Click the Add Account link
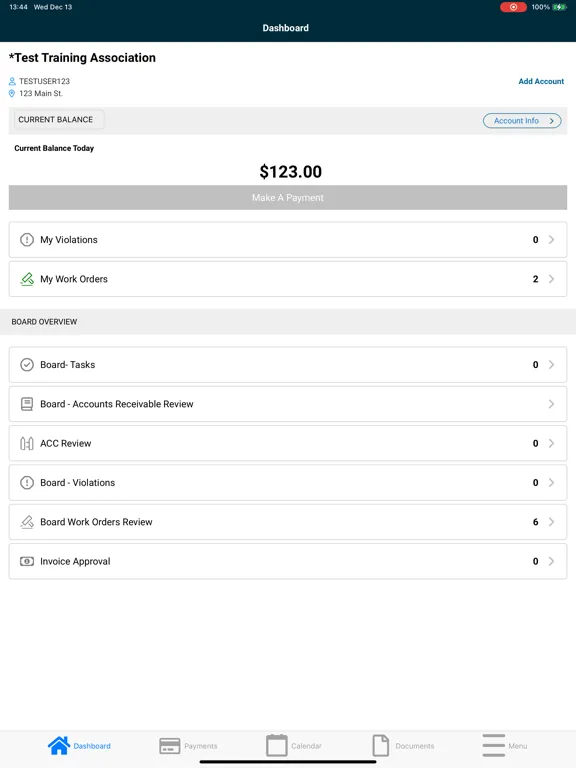Viewport: 576px width, 768px height. pos(541,81)
